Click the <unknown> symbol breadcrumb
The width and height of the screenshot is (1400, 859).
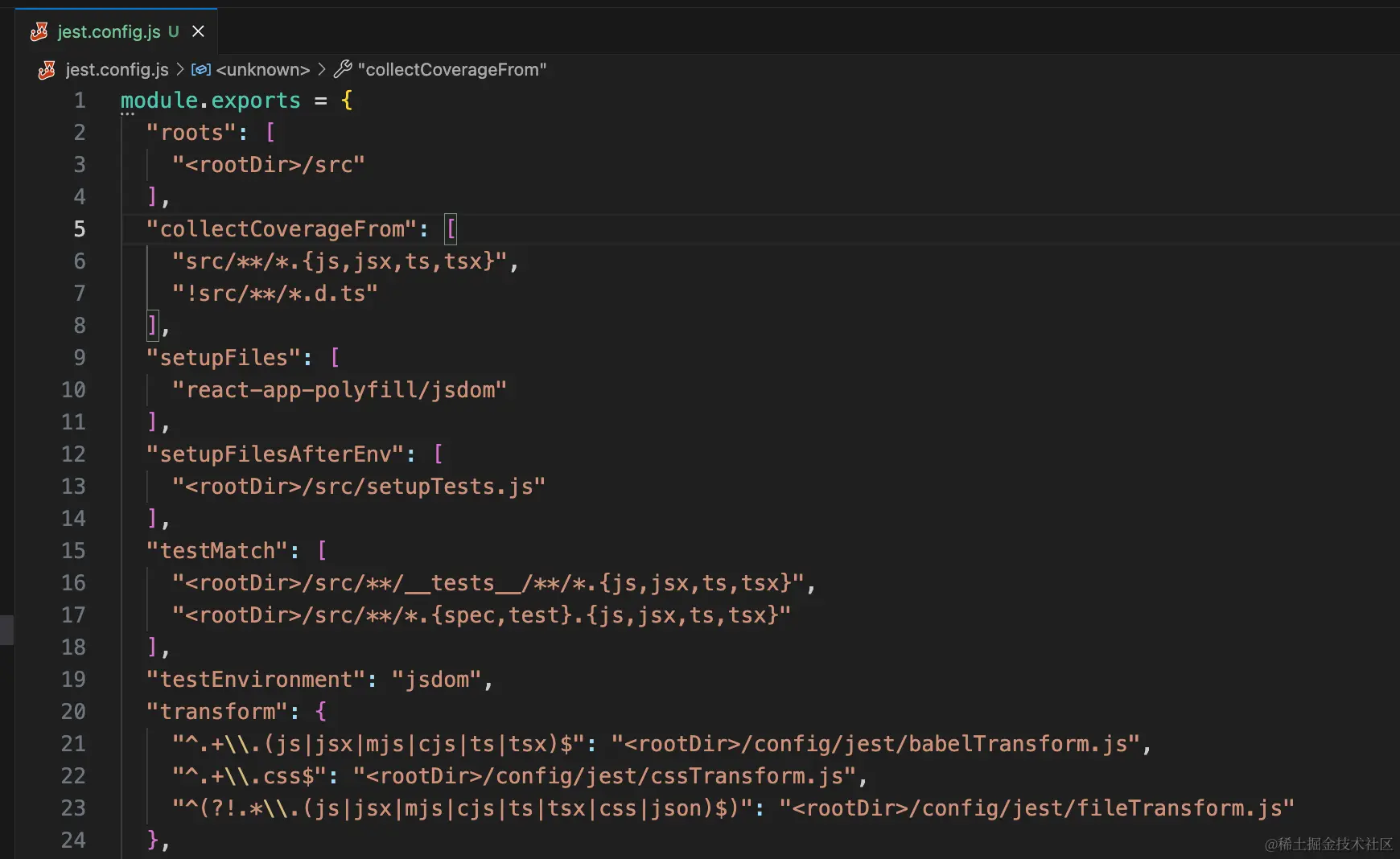(x=263, y=70)
